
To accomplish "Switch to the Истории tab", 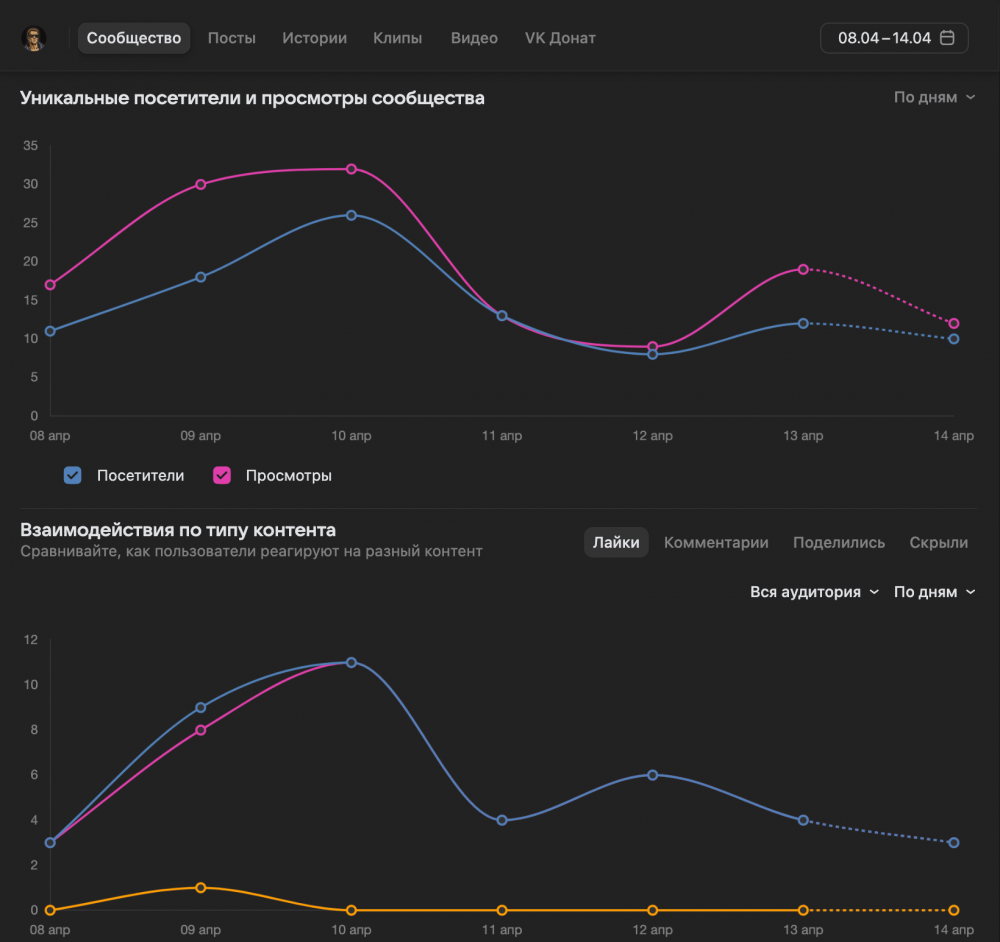I will click(x=314, y=38).
